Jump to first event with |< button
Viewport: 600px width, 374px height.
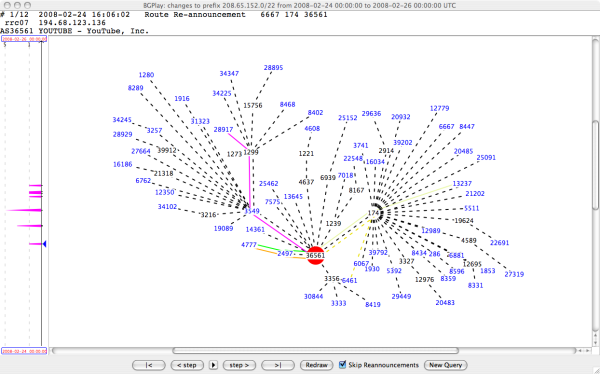(149, 365)
